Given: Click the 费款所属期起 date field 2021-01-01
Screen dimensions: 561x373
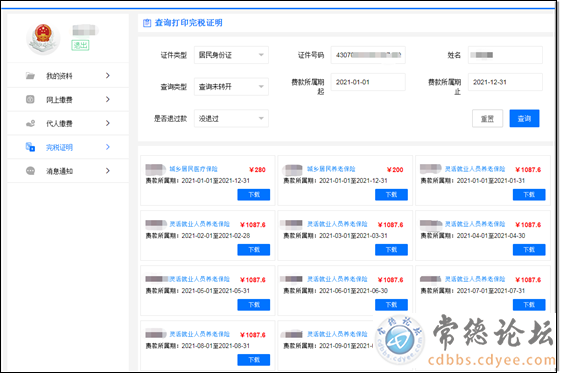Looking at the screenshot, I should coord(368,82).
